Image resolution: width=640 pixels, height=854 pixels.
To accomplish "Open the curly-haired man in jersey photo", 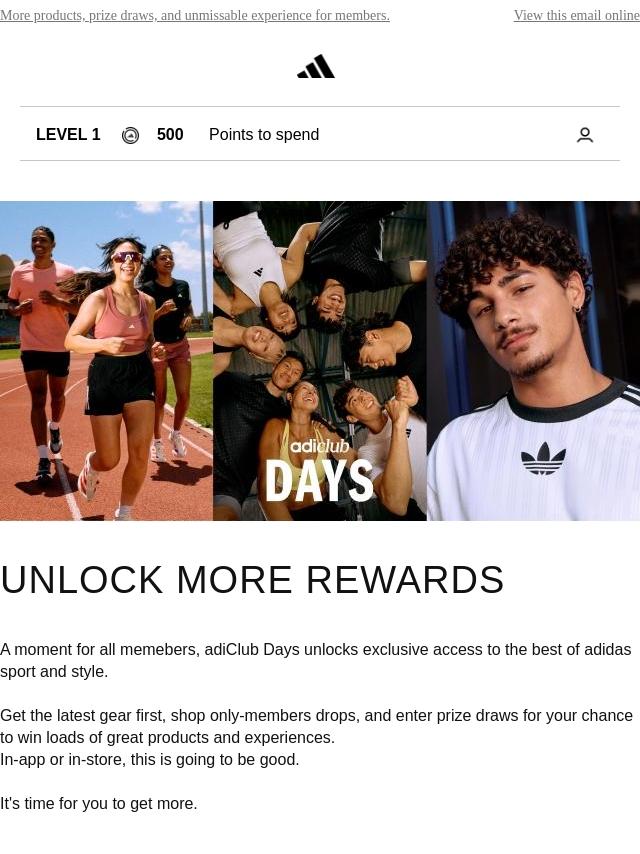I will coord(533,361).
